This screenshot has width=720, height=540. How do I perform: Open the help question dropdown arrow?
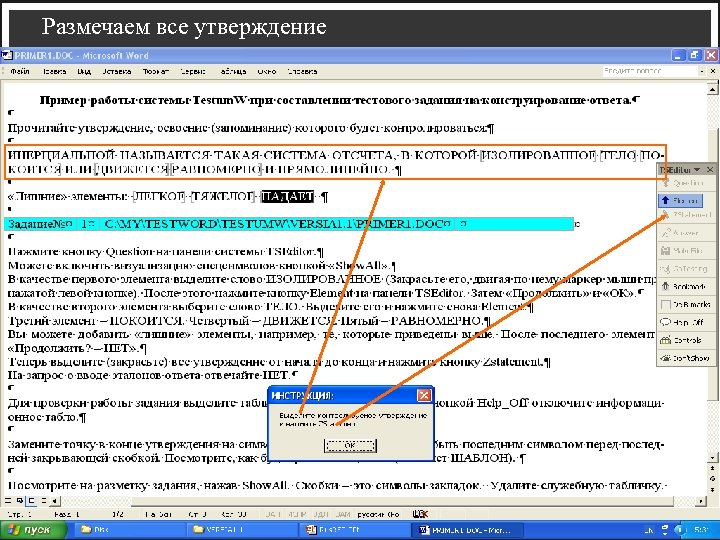702,71
